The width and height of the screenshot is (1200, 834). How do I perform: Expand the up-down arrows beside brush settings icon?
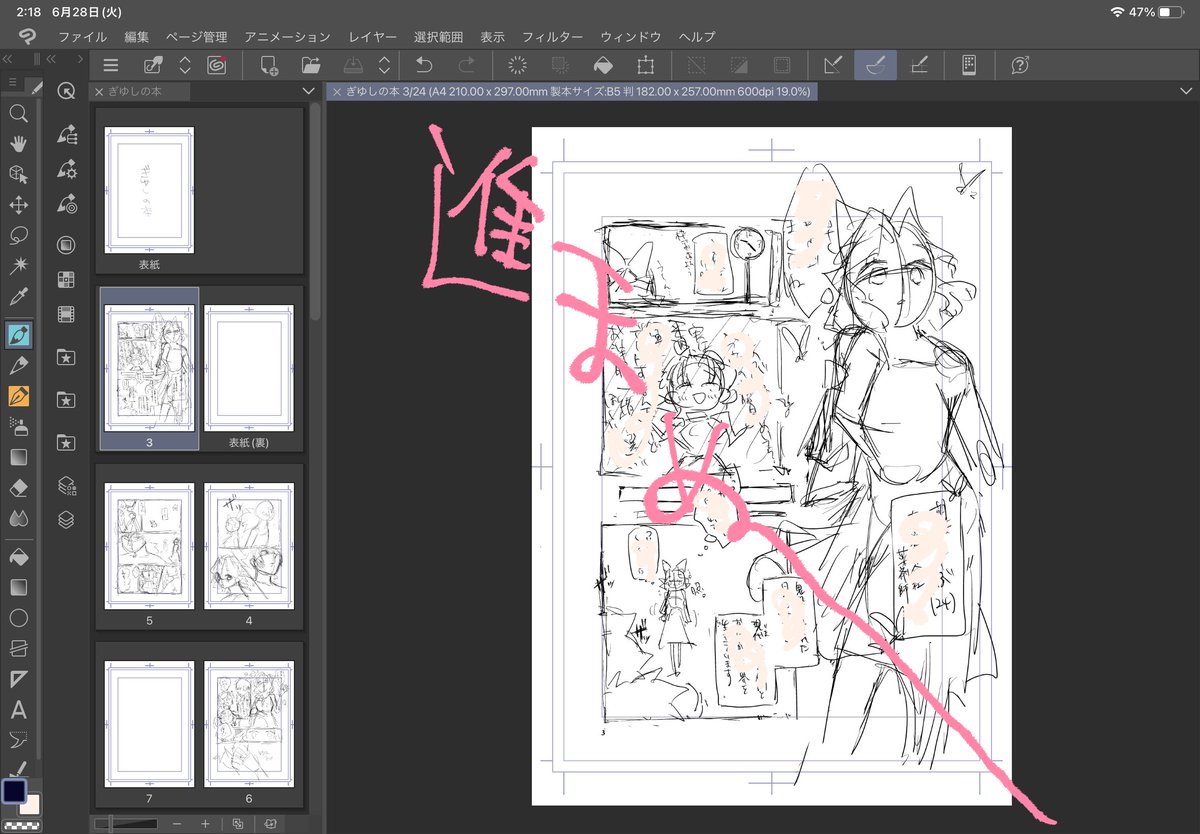(x=185, y=66)
